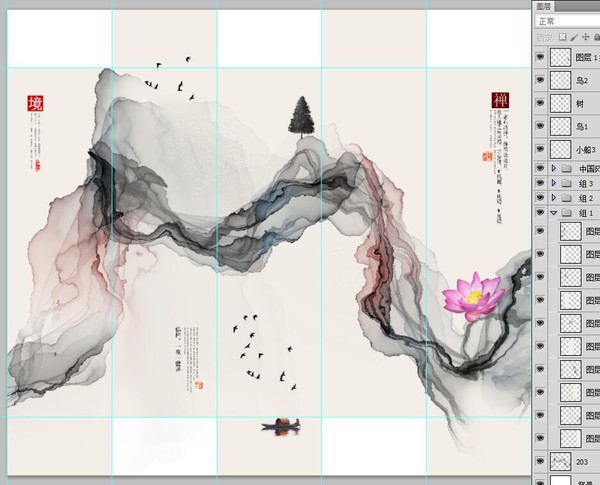This screenshot has height=485, width=600.
Task: Expand the 组 2 group
Action: pyautogui.click(x=554, y=198)
